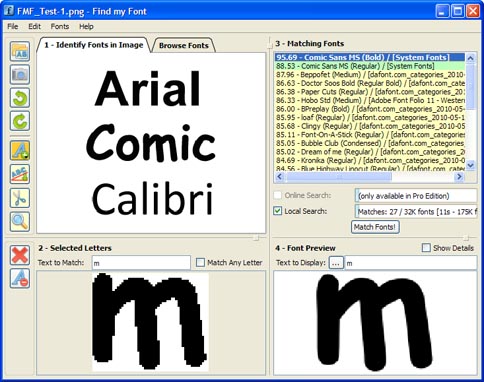Toggle the Show Details checkbox

click(x=426, y=248)
